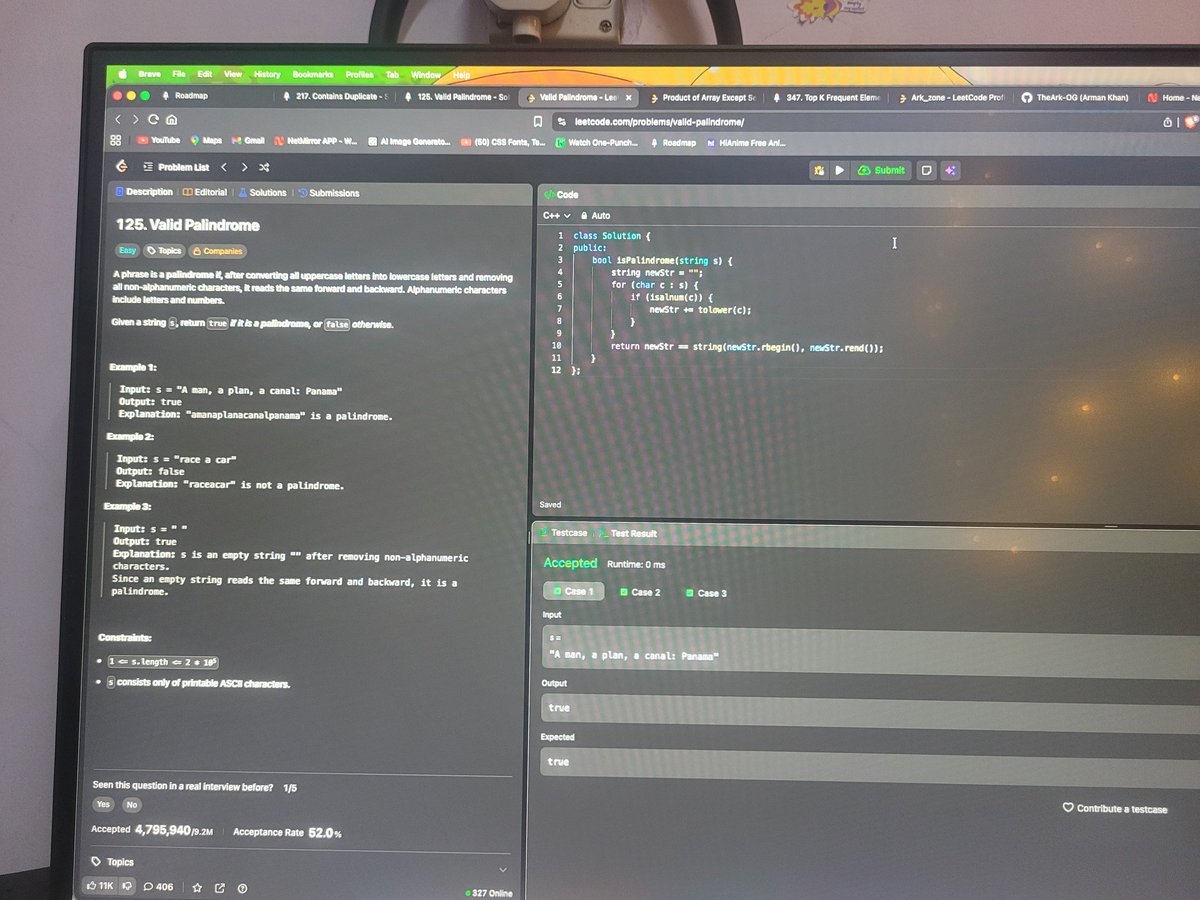Click the Companies tag chip
The image size is (1200, 900).
pos(218,252)
